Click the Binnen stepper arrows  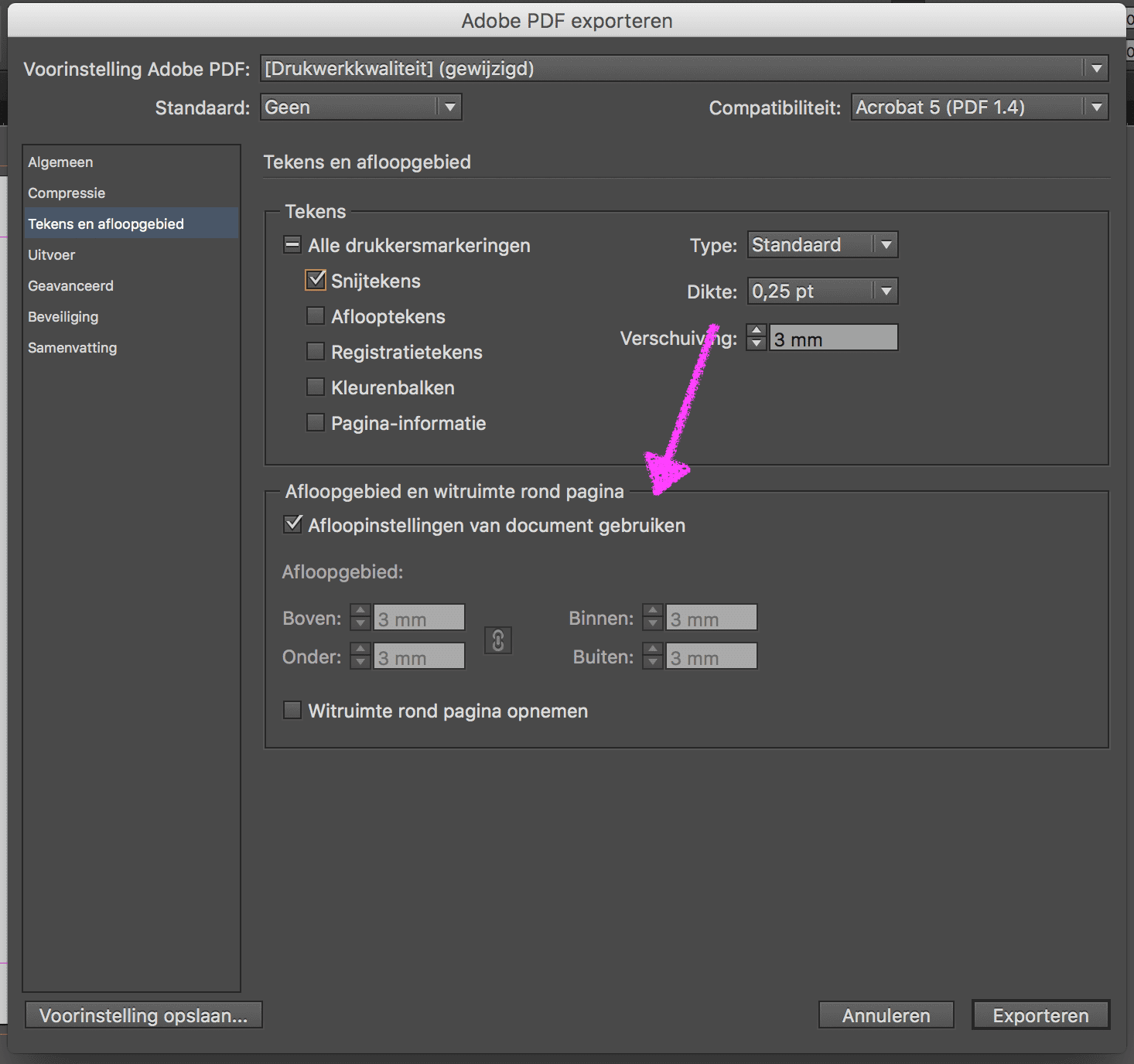pos(653,618)
